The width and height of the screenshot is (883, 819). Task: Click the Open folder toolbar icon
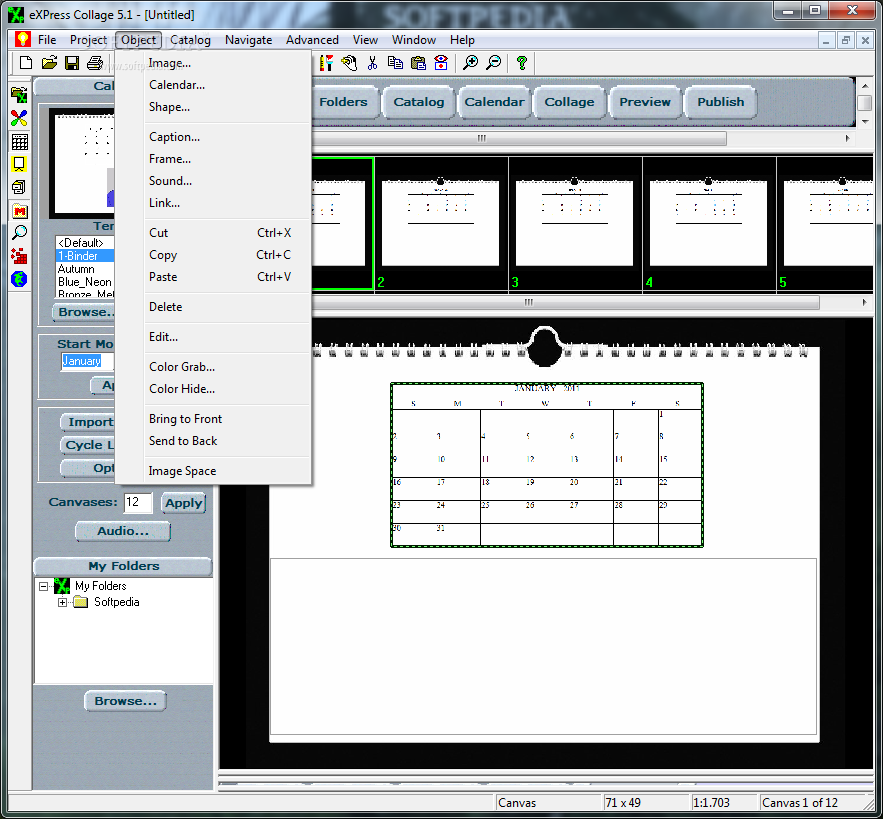point(49,63)
